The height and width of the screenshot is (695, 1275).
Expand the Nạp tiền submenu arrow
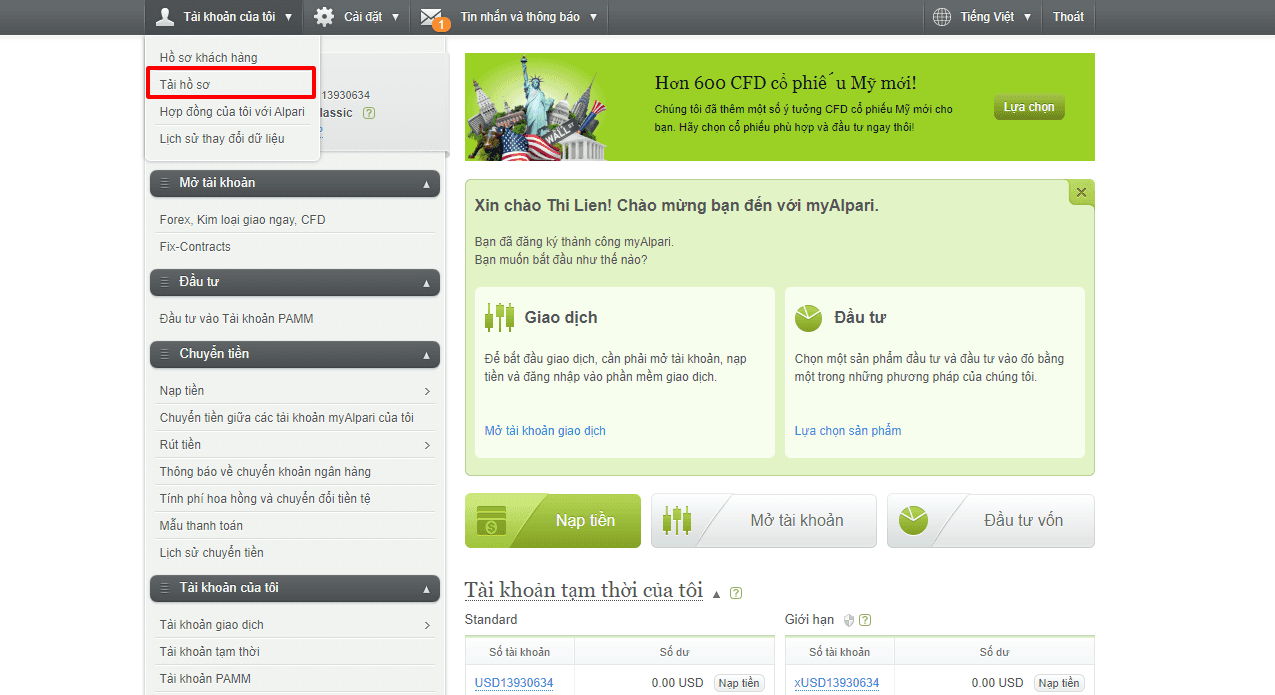427,391
